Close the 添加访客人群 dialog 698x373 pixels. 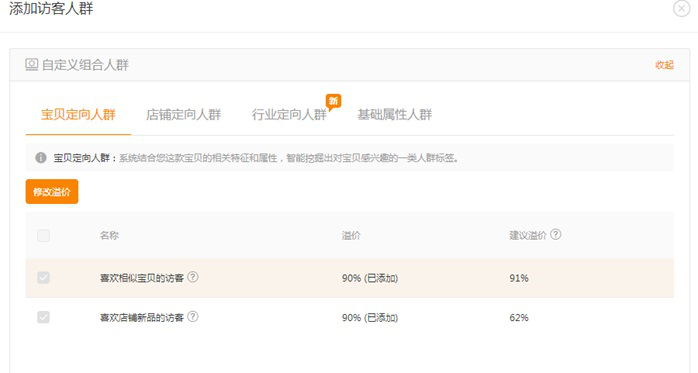click(x=682, y=8)
